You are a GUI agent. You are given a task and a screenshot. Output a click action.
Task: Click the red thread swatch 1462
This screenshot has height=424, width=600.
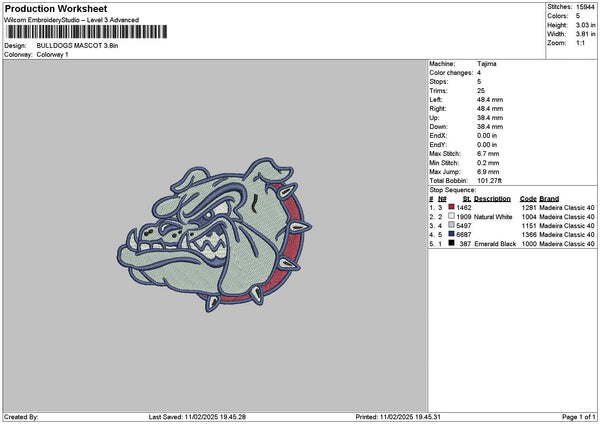tap(452, 207)
